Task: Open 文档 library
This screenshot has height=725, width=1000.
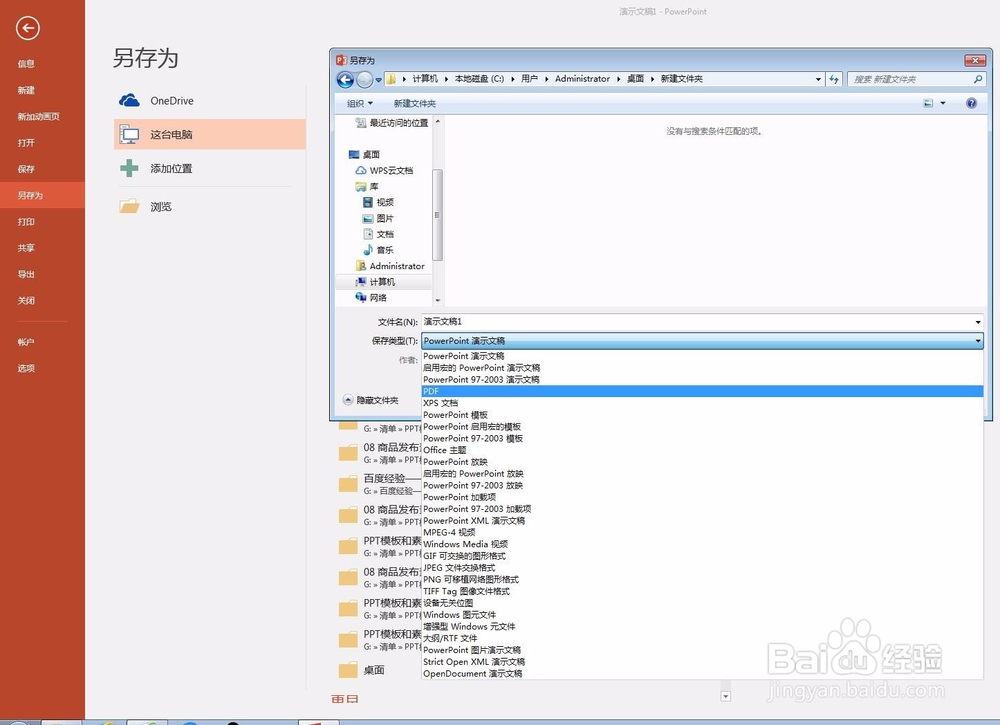Action: click(378, 234)
